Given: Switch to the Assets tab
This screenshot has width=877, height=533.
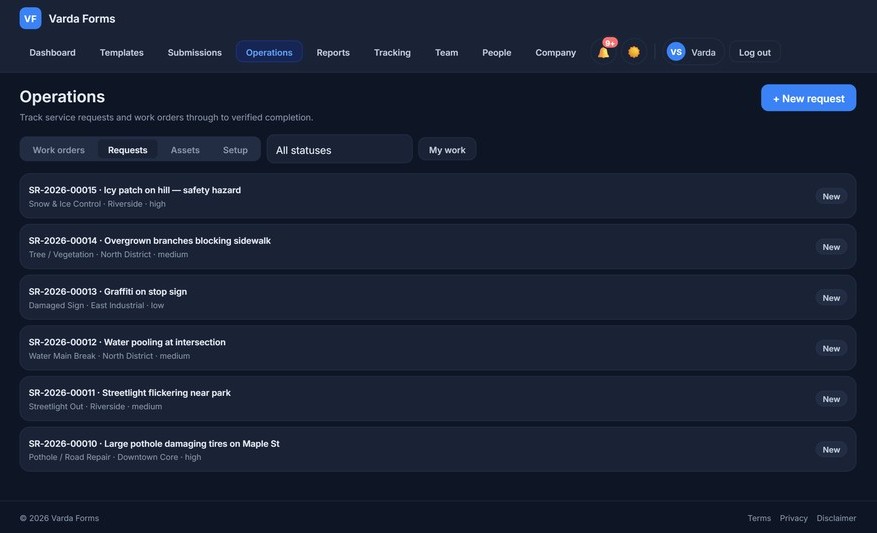Looking at the screenshot, I should (185, 150).
